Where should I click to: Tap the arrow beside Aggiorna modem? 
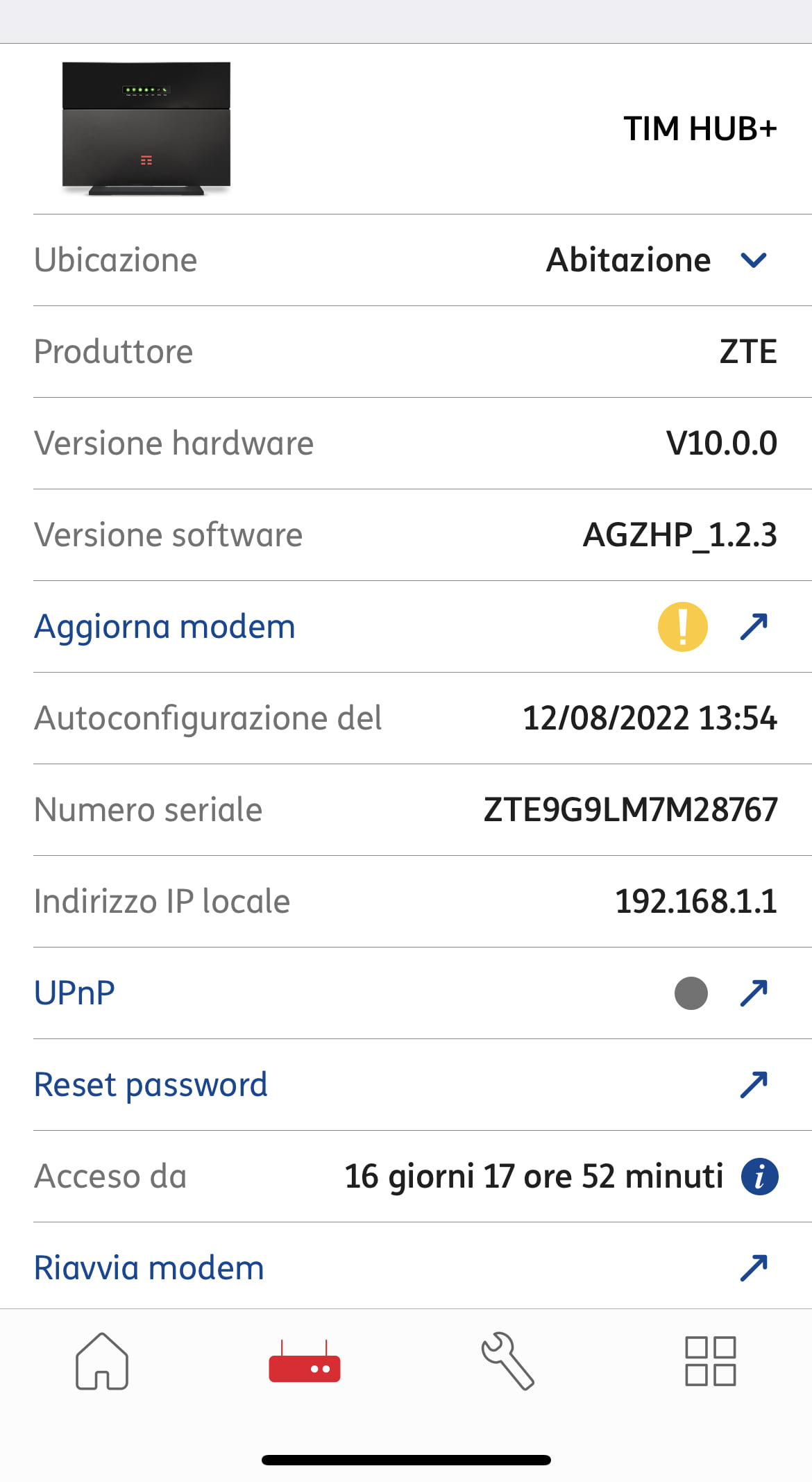[754, 627]
